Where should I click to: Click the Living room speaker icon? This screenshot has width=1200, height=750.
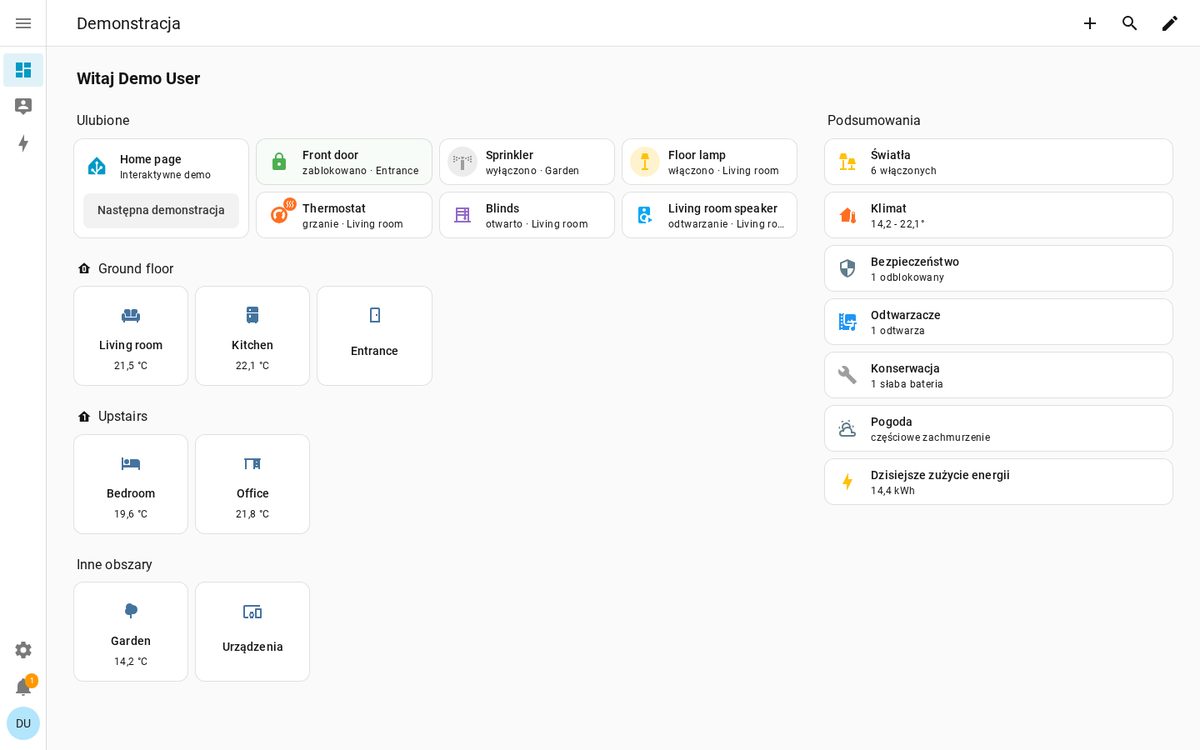(x=645, y=215)
